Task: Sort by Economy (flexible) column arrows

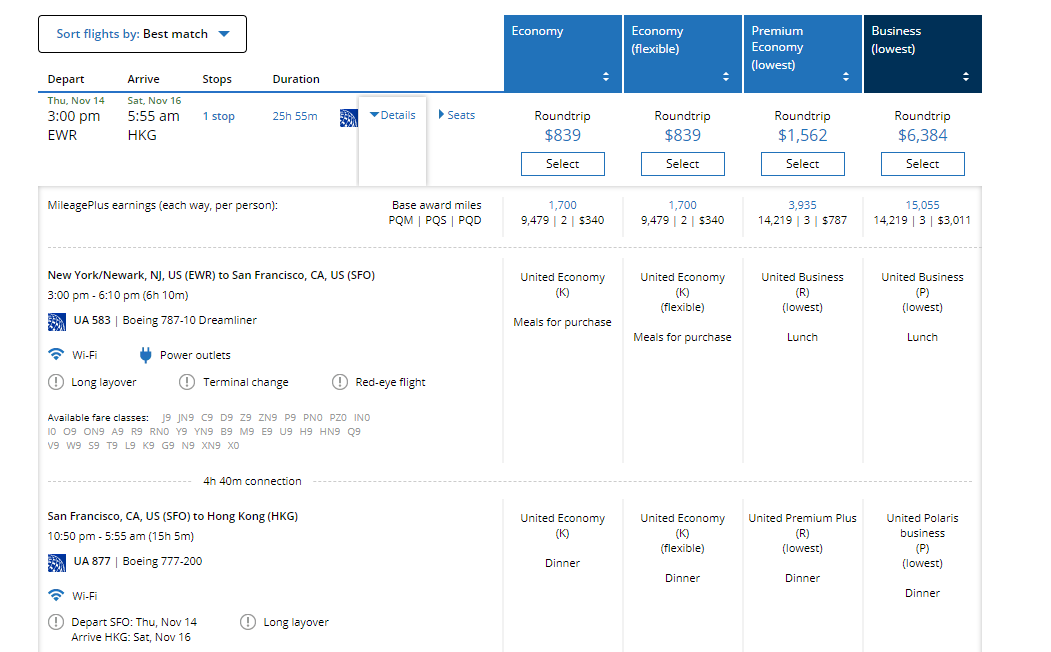Action: (726, 76)
